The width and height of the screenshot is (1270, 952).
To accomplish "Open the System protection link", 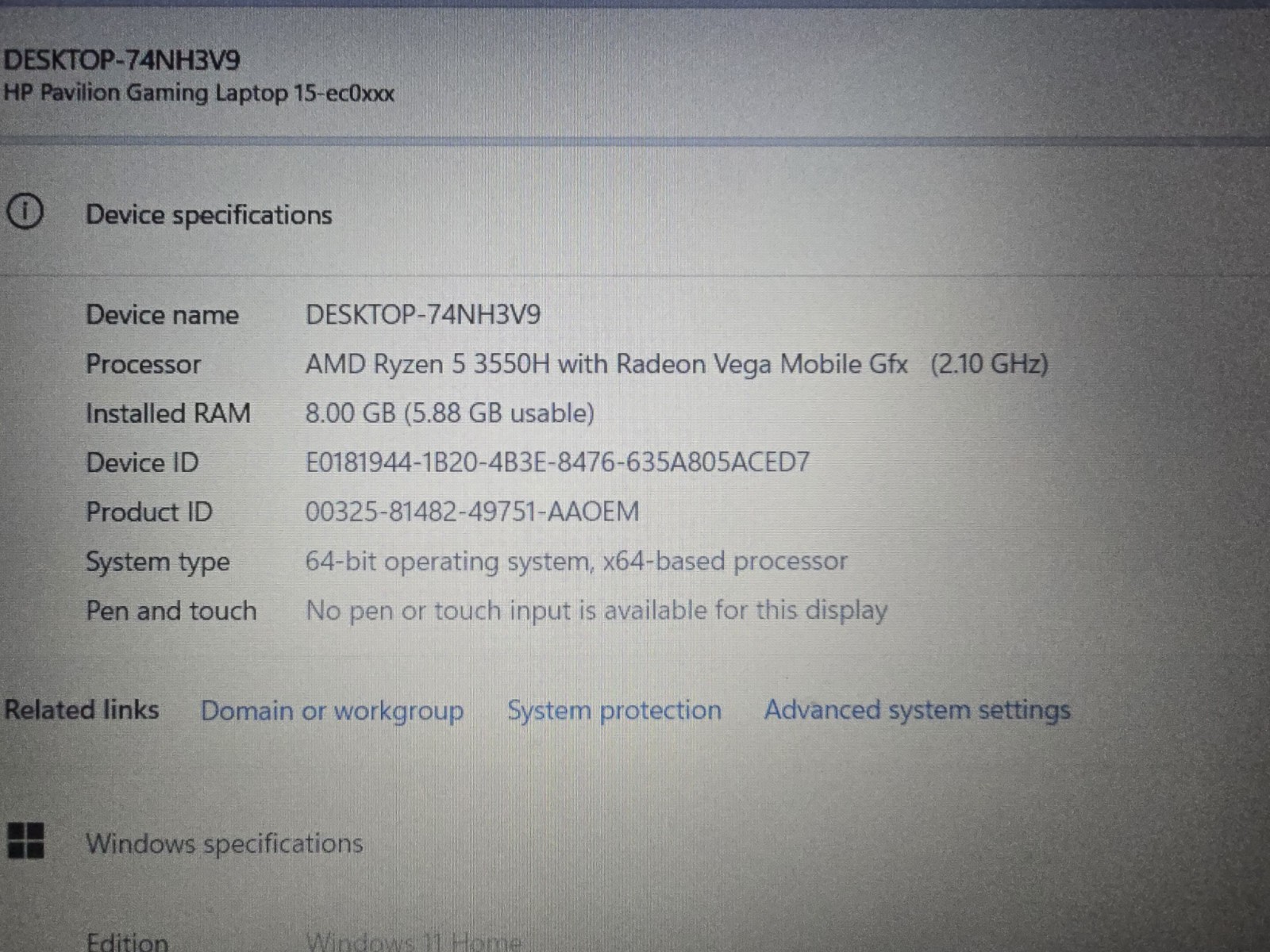I will tap(614, 710).
